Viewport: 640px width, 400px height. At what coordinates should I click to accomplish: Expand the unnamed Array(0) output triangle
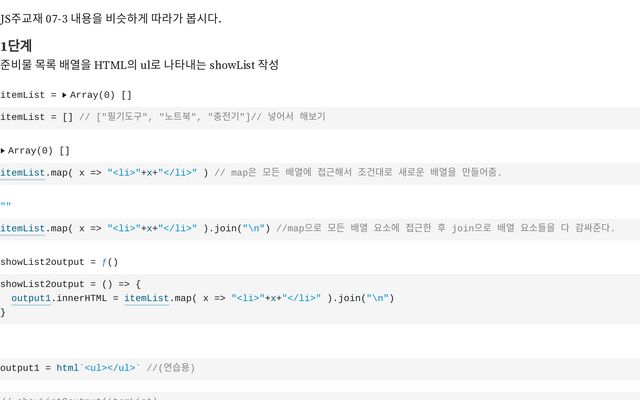[x=2, y=151]
